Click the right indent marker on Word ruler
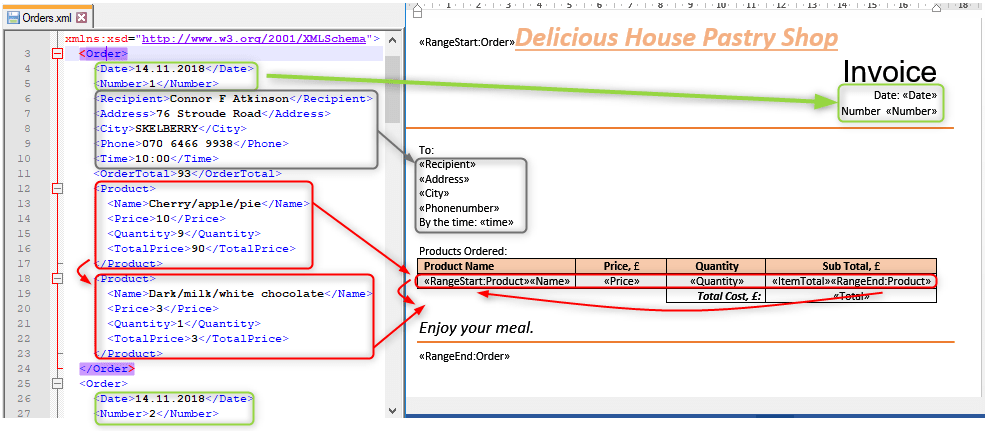This screenshot has width=990, height=431. click(936, 9)
